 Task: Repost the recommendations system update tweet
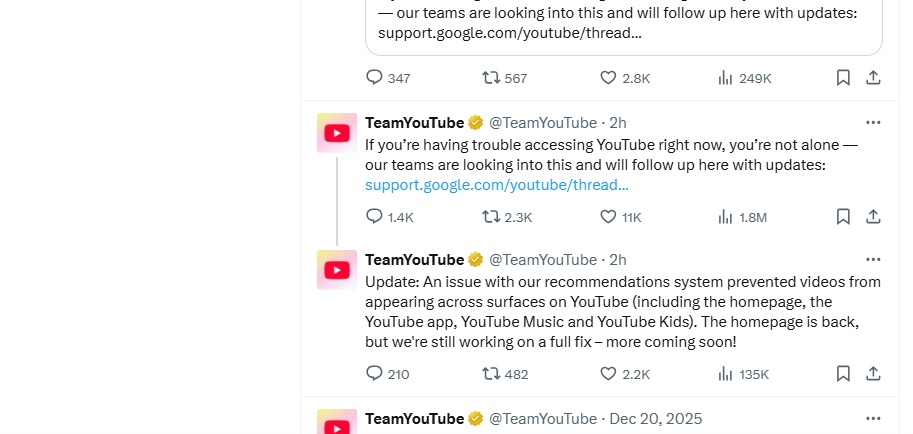[x=491, y=374]
